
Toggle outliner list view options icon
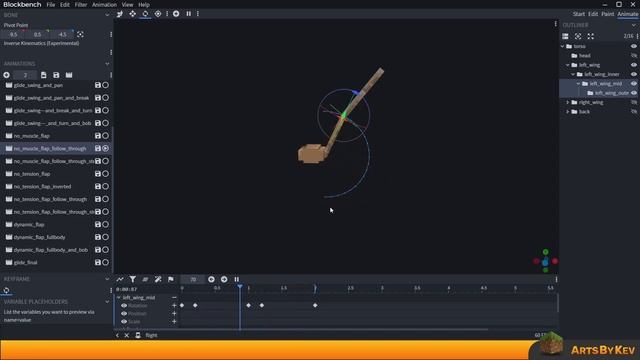(x=565, y=36)
